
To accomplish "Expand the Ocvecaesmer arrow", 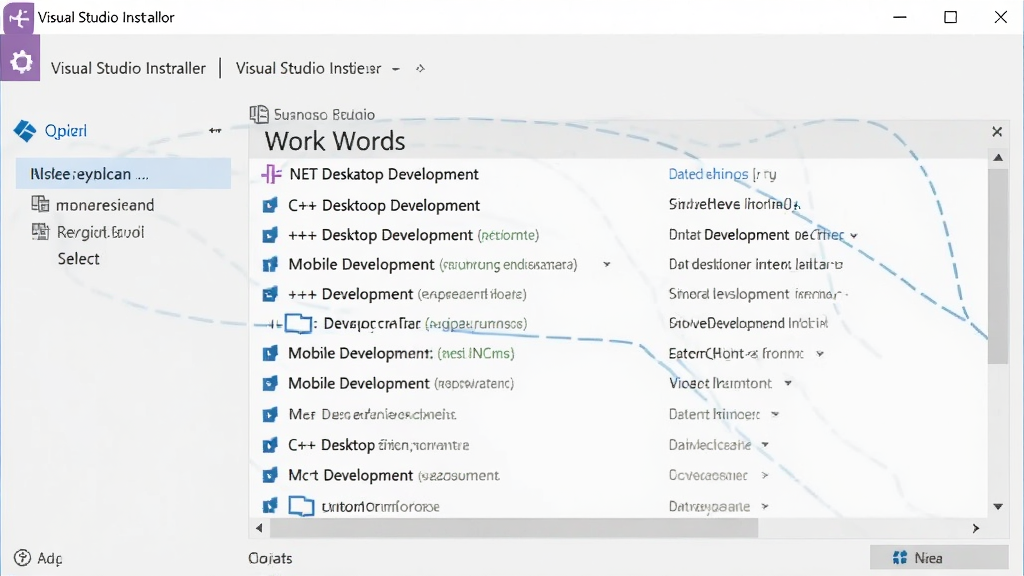I will 765,475.
